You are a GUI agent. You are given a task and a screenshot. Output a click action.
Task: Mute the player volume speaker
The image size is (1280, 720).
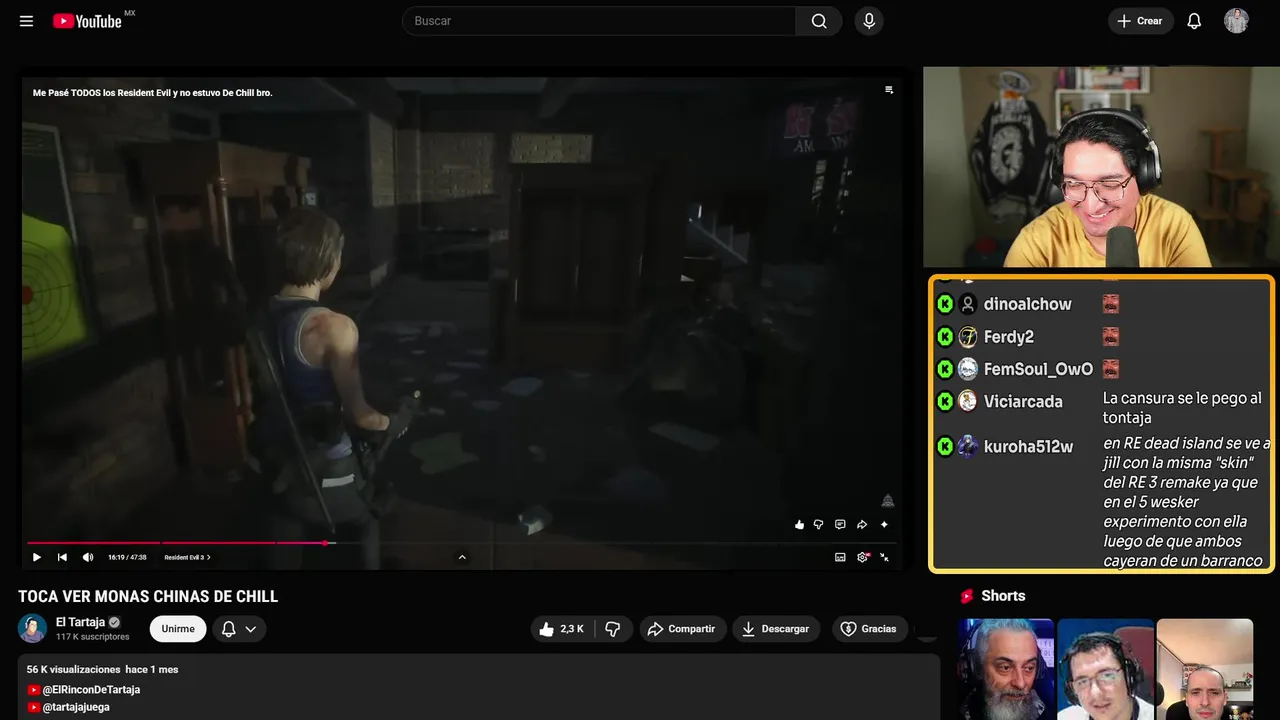click(x=88, y=557)
